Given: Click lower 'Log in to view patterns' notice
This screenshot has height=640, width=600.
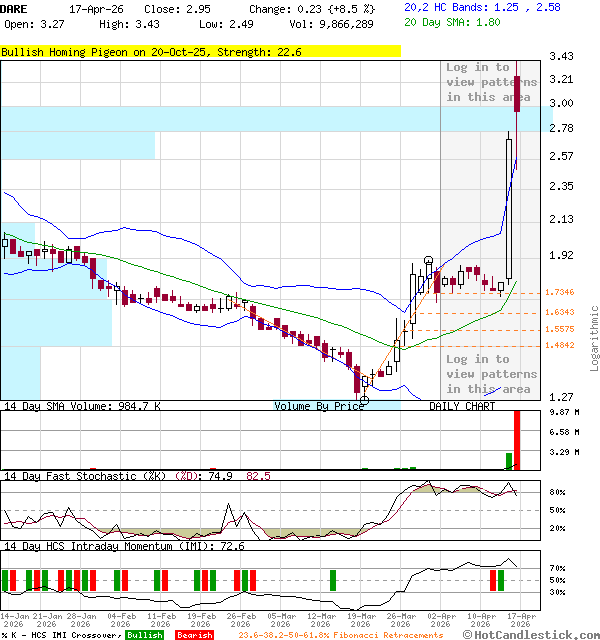Looking at the screenshot, I should click(491, 374).
